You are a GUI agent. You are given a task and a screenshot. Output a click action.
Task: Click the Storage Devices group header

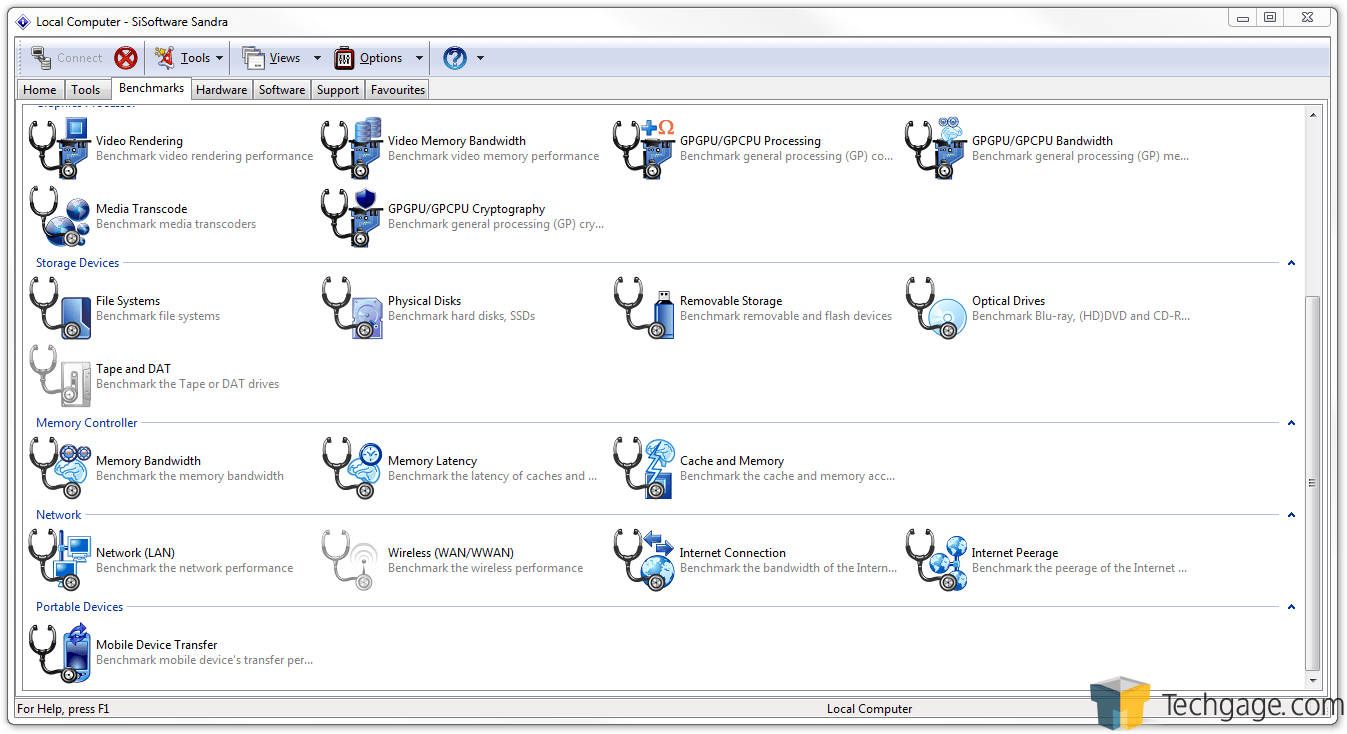coord(77,263)
